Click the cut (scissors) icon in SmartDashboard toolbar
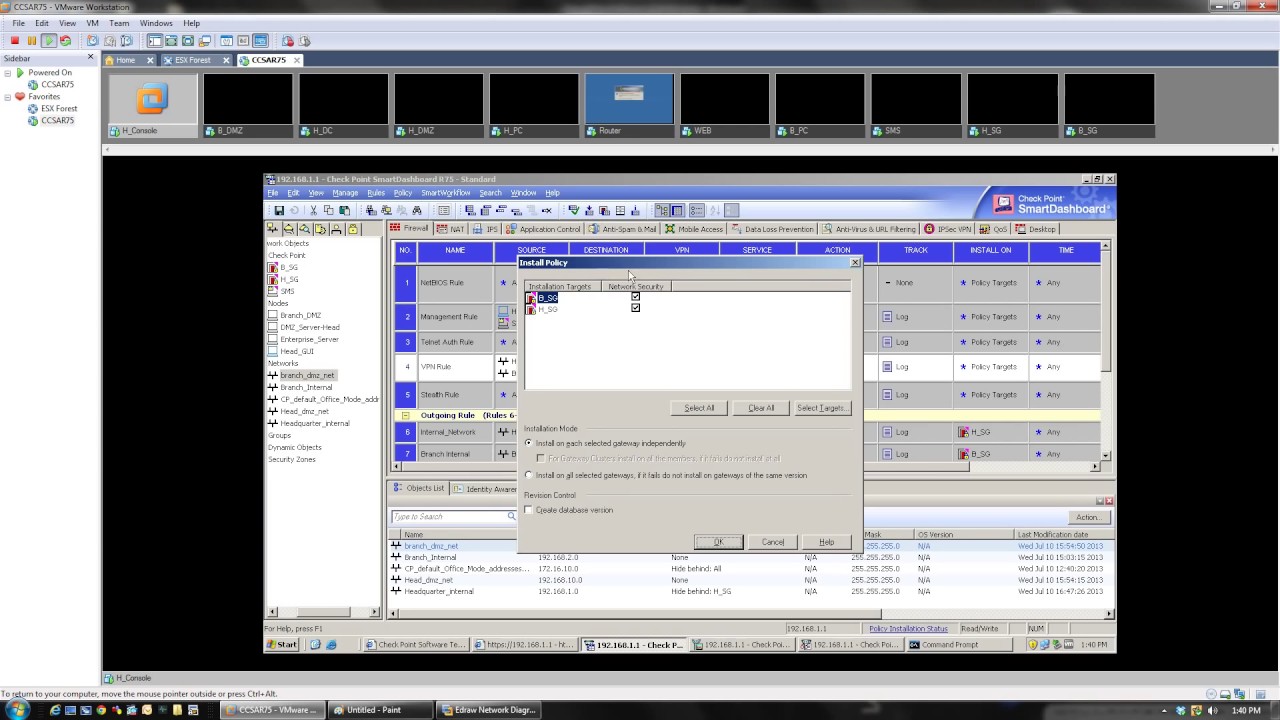The height and width of the screenshot is (720, 1280). pyautogui.click(x=313, y=210)
